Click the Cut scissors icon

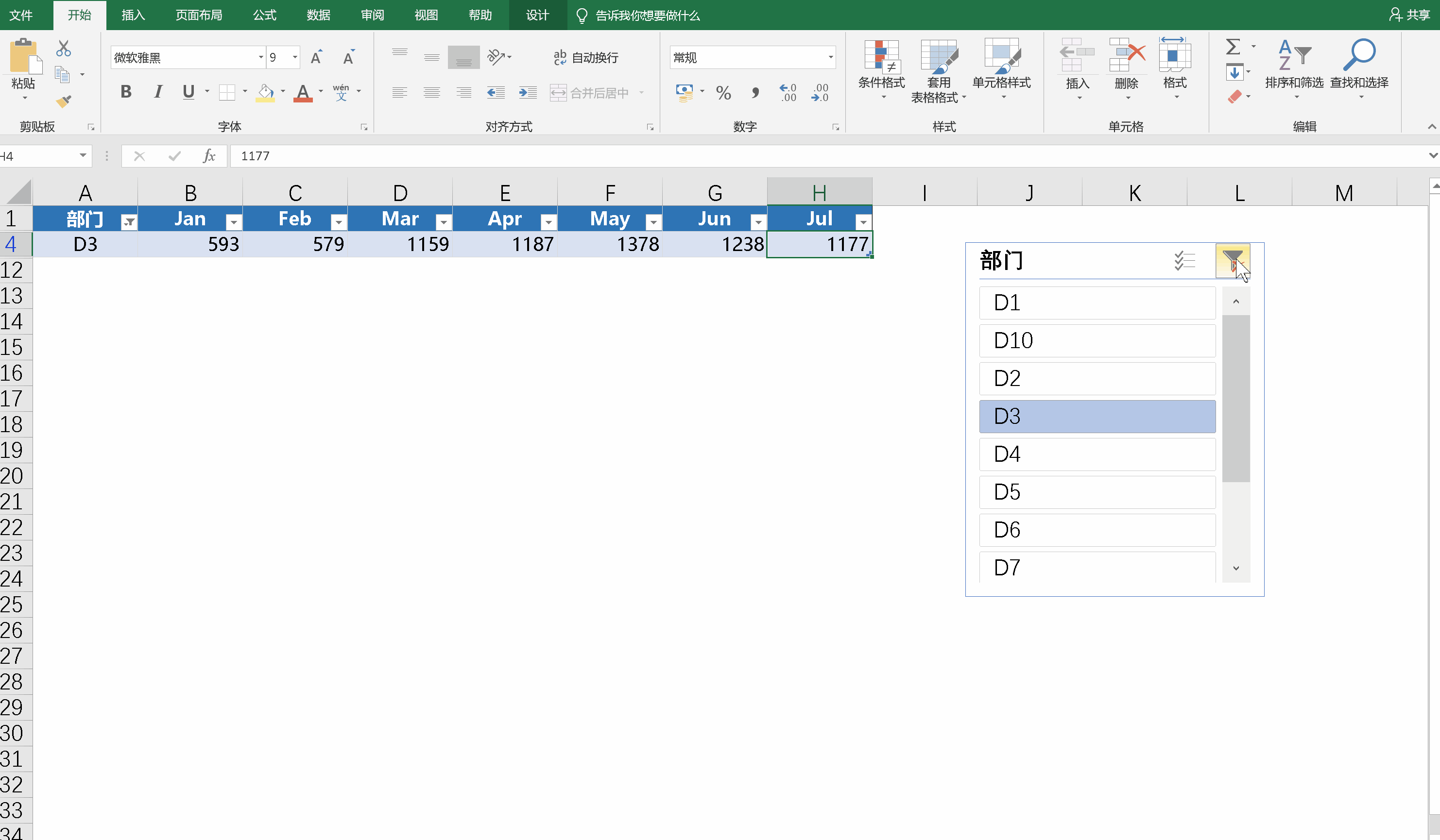pos(64,49)
